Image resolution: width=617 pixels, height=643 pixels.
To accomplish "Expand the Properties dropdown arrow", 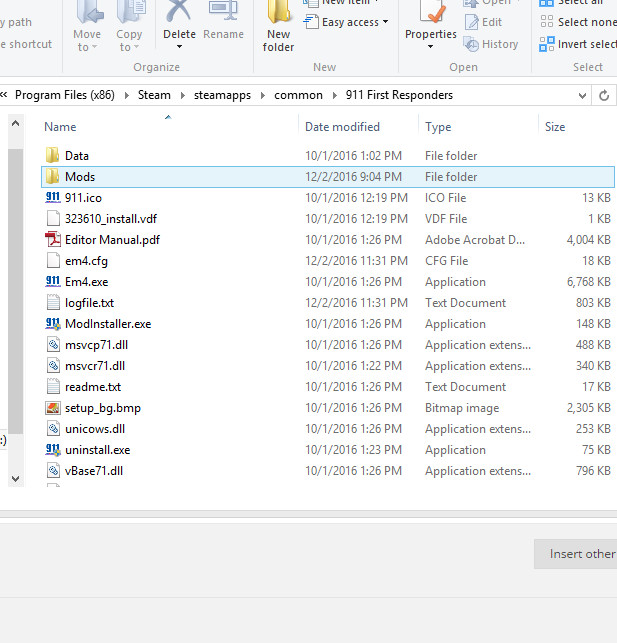I will tap(430, 47).
